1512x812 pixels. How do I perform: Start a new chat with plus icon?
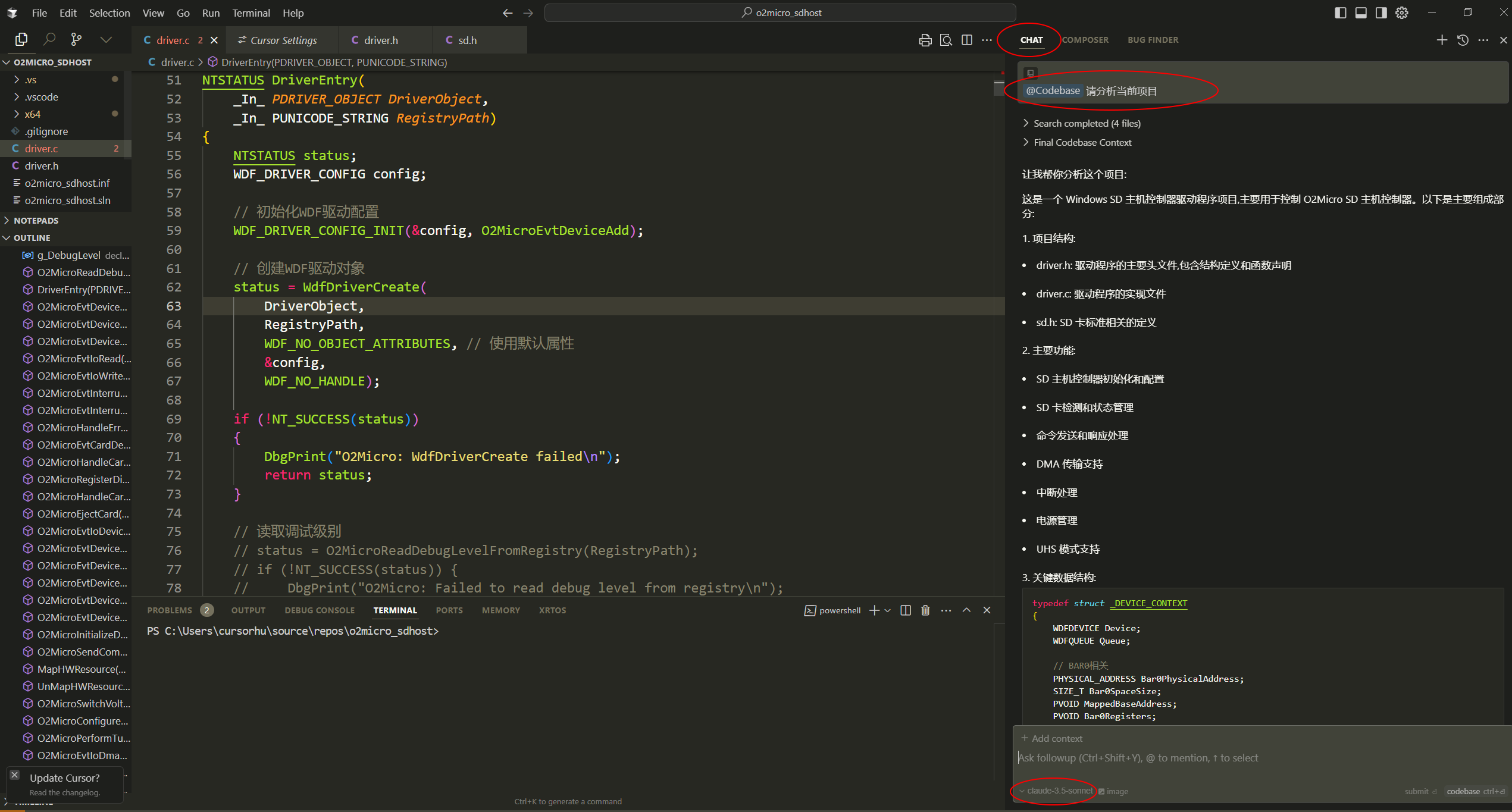tap(1441, 40)
